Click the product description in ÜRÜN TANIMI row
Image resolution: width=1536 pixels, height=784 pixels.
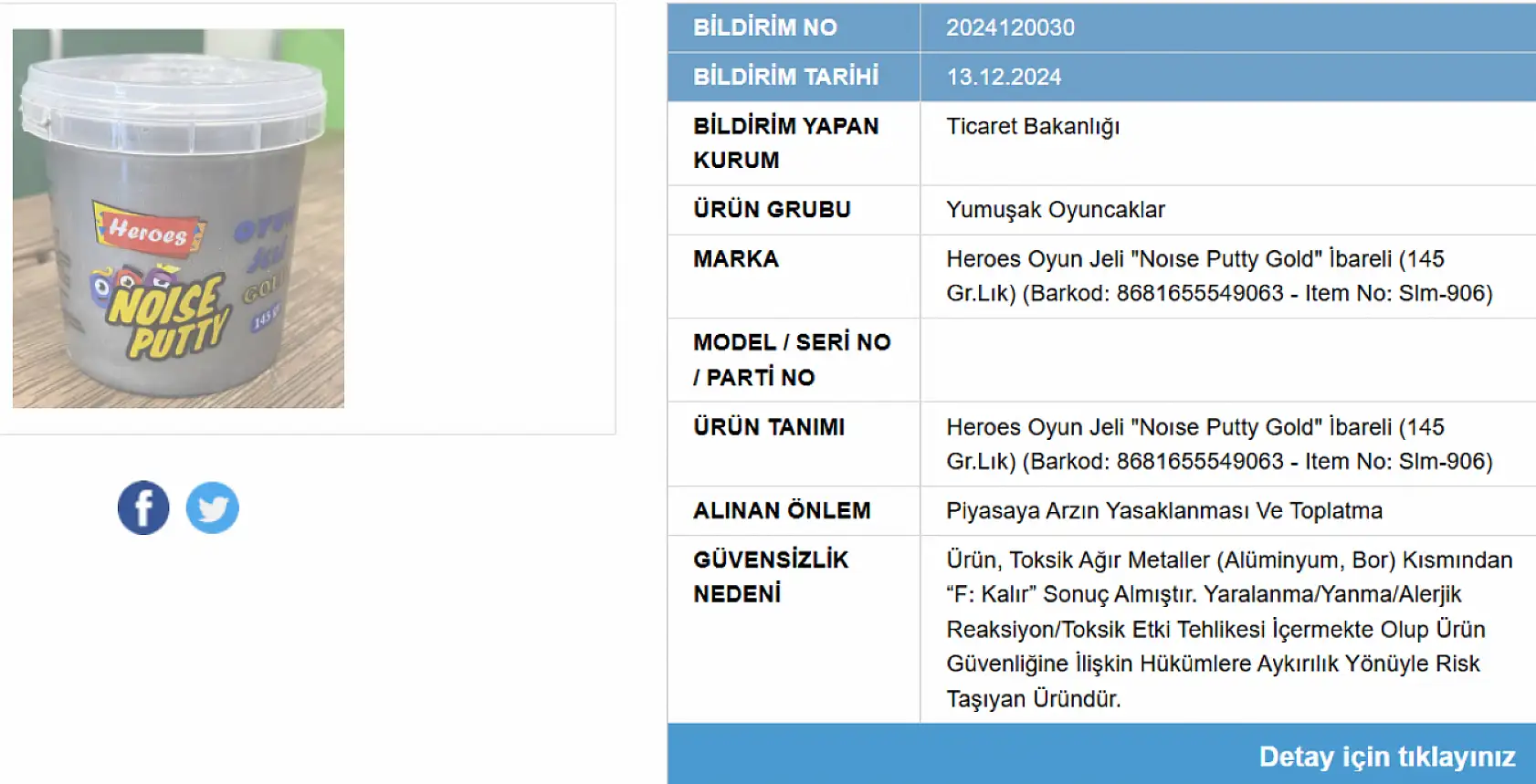tap(1219, 444)
